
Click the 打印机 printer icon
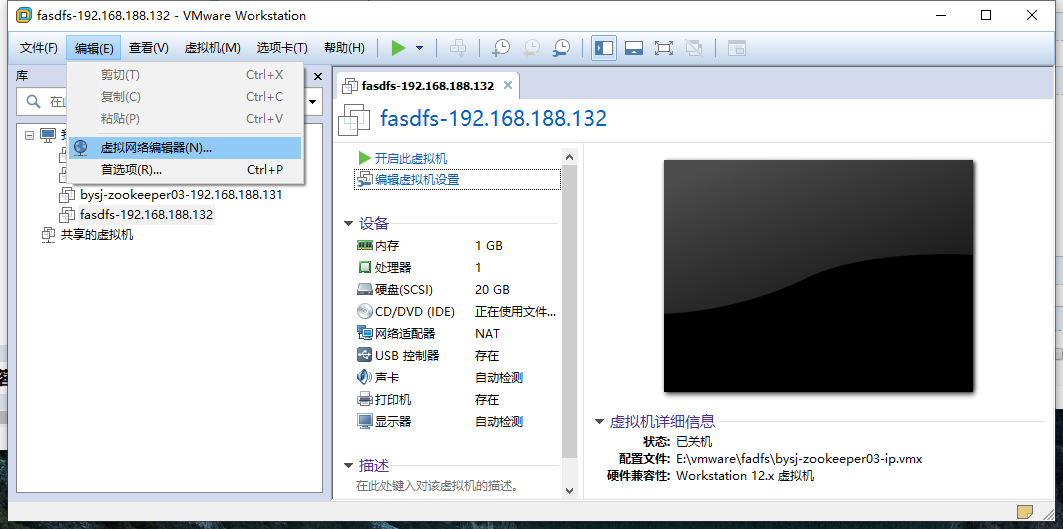[365, 399]
